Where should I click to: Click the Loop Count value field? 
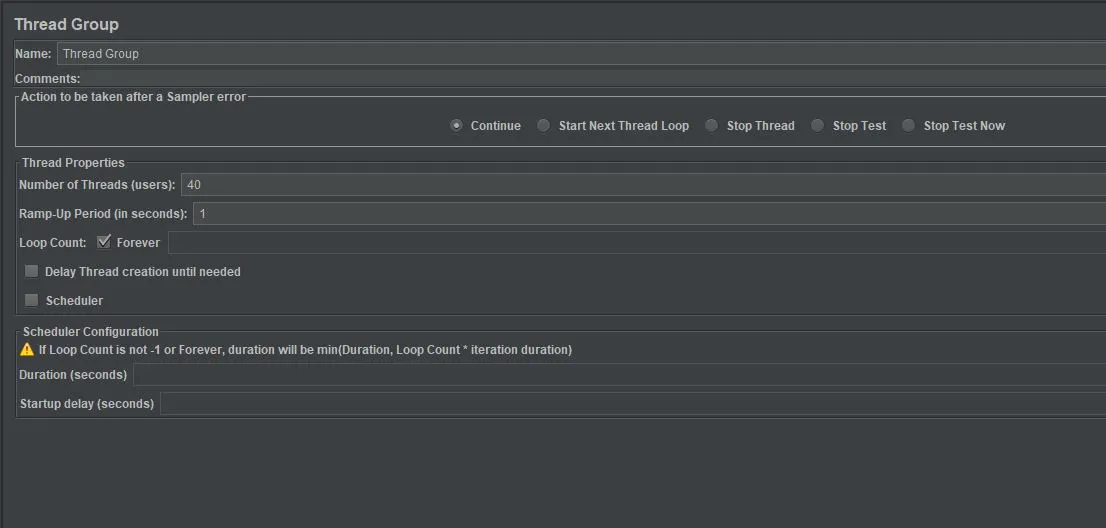tap(636, 243)
